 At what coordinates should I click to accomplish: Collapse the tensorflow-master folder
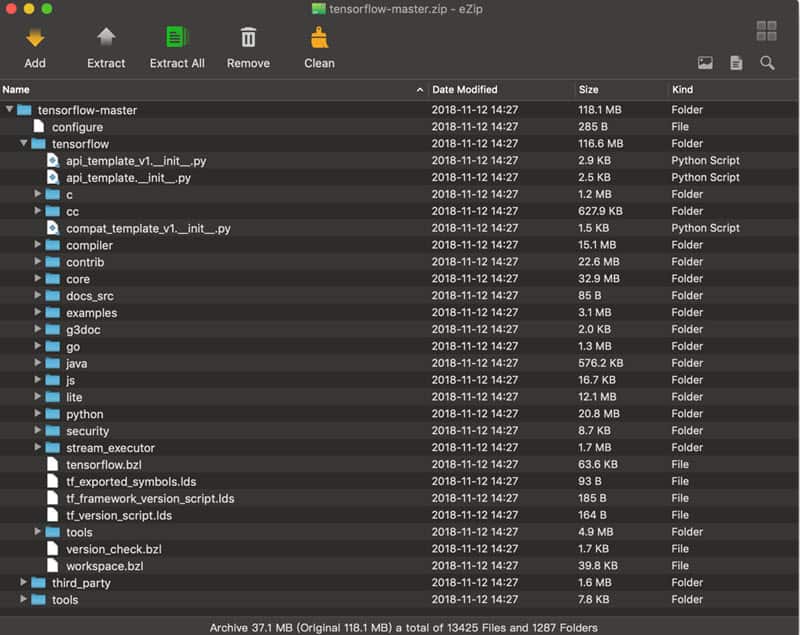point(10,110)
